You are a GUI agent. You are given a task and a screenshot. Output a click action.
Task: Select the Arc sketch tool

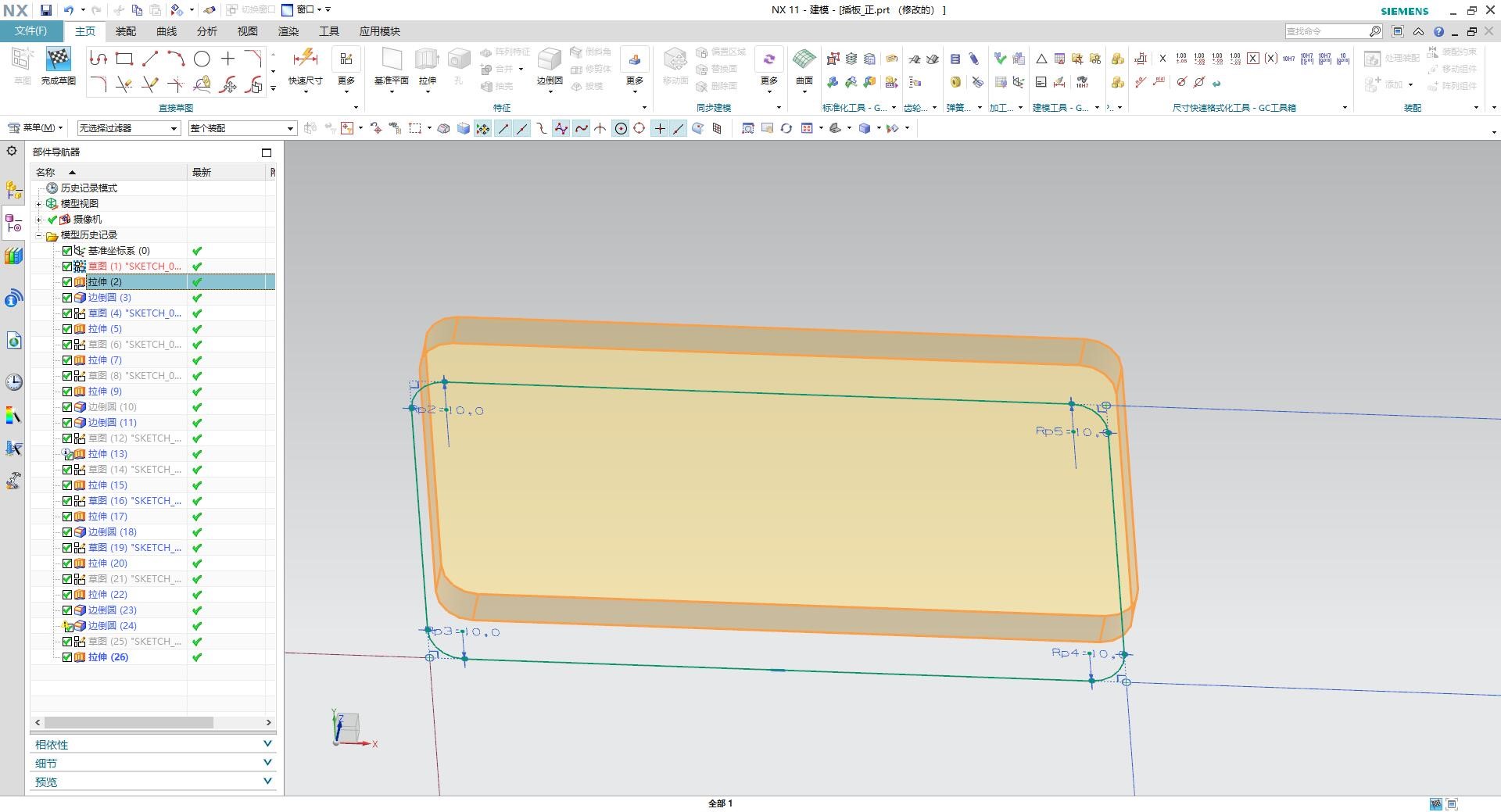coord(176,59)
